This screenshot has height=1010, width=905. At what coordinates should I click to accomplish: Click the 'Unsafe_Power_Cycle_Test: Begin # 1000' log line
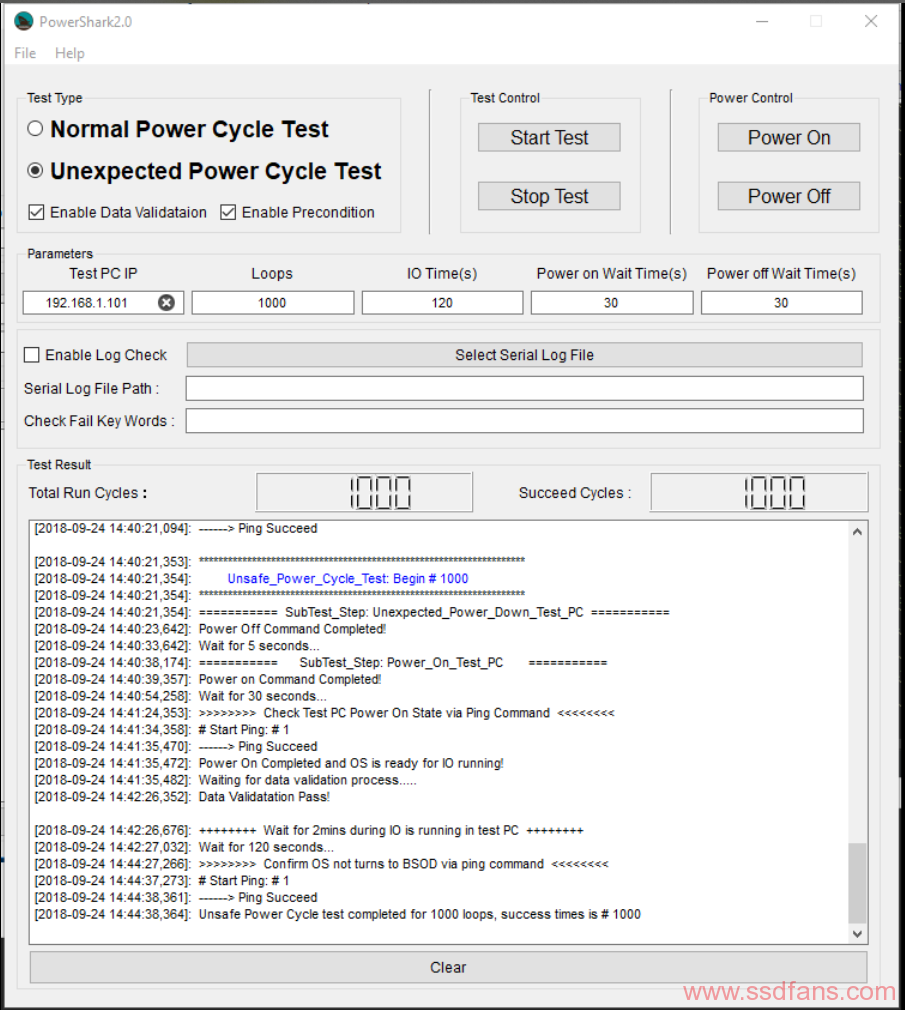(x=348, y=578)
